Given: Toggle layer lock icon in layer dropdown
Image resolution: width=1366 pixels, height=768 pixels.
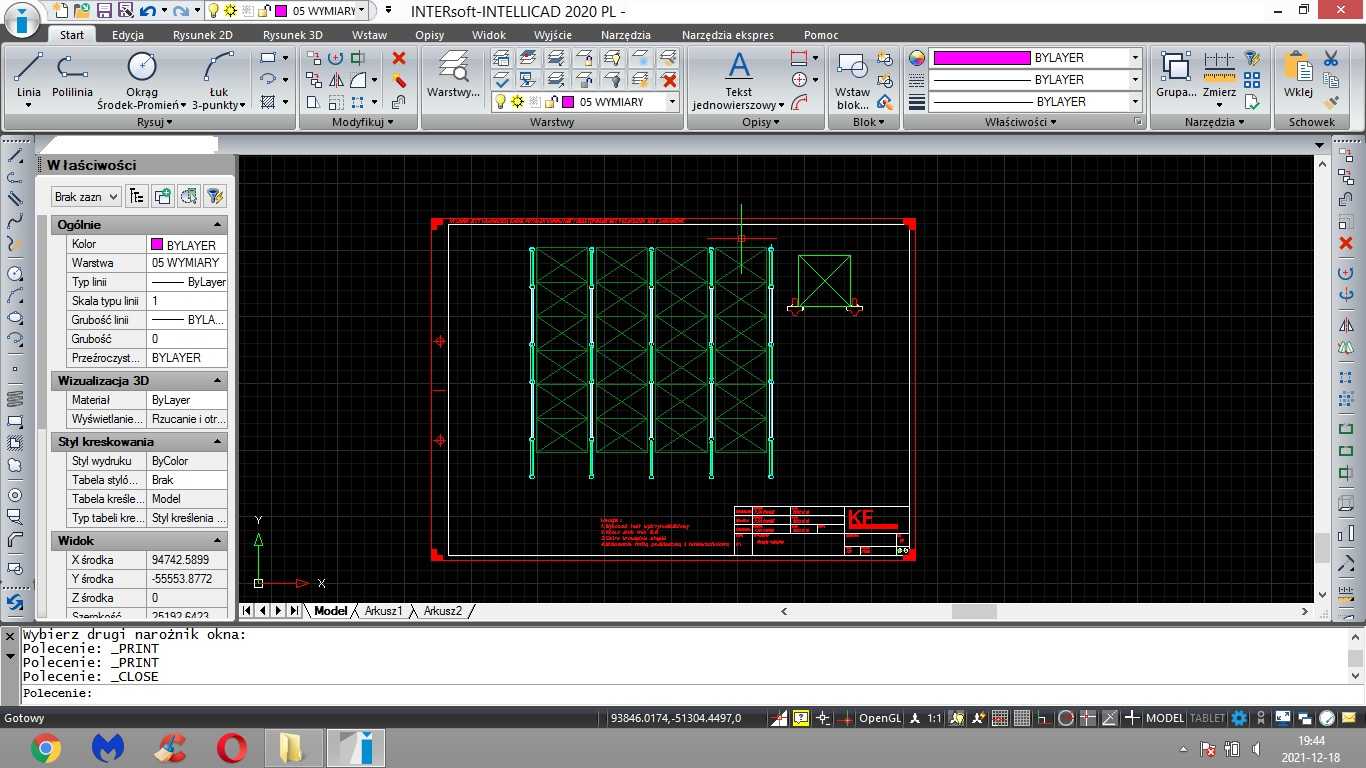Looking at the screenshot, I should [550, 102].
